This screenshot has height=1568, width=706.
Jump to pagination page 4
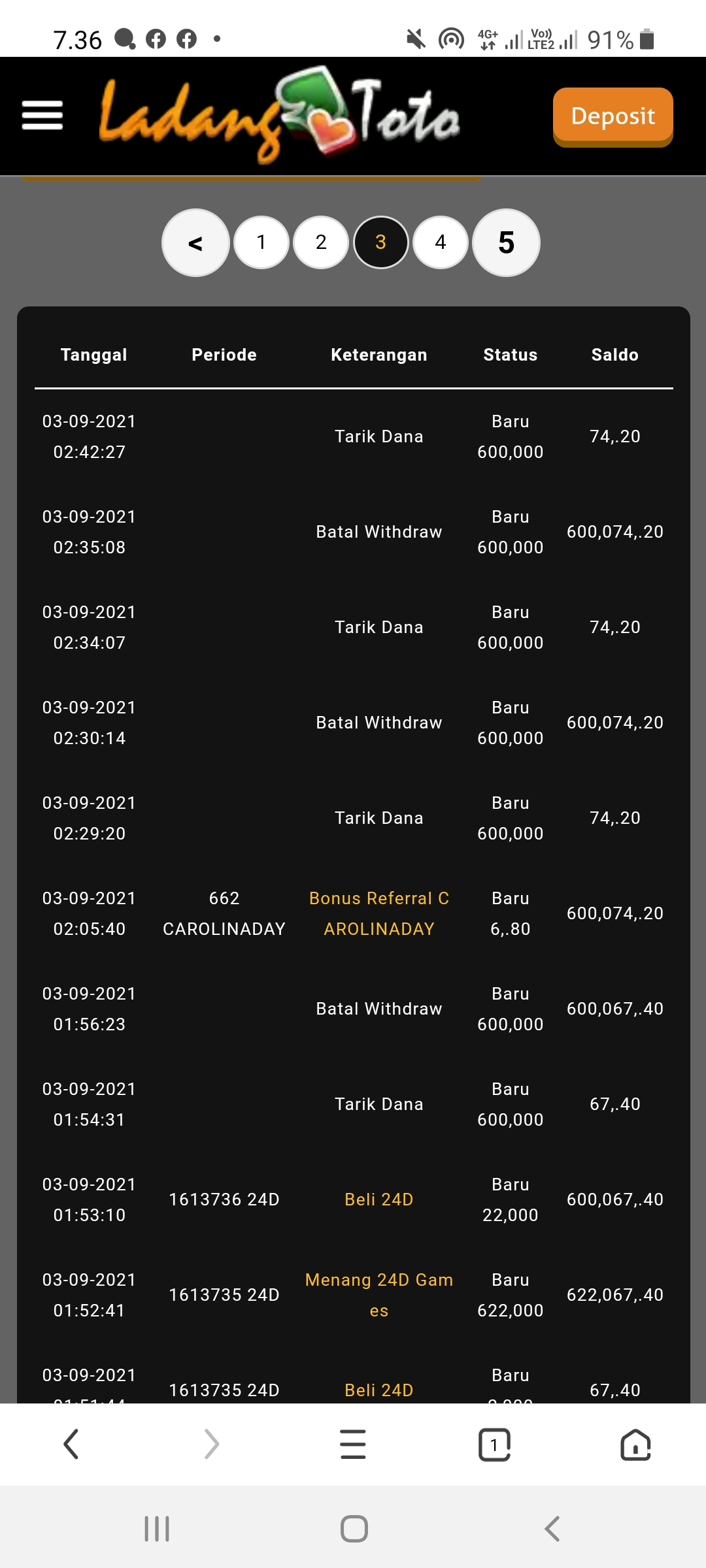pyautogui.click(x=441, y=242)
